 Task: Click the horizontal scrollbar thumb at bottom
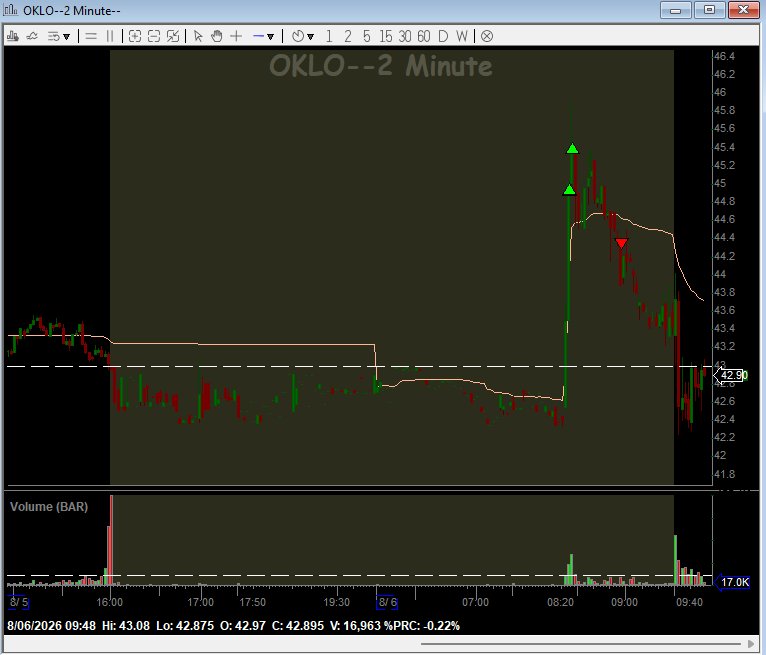581,644
